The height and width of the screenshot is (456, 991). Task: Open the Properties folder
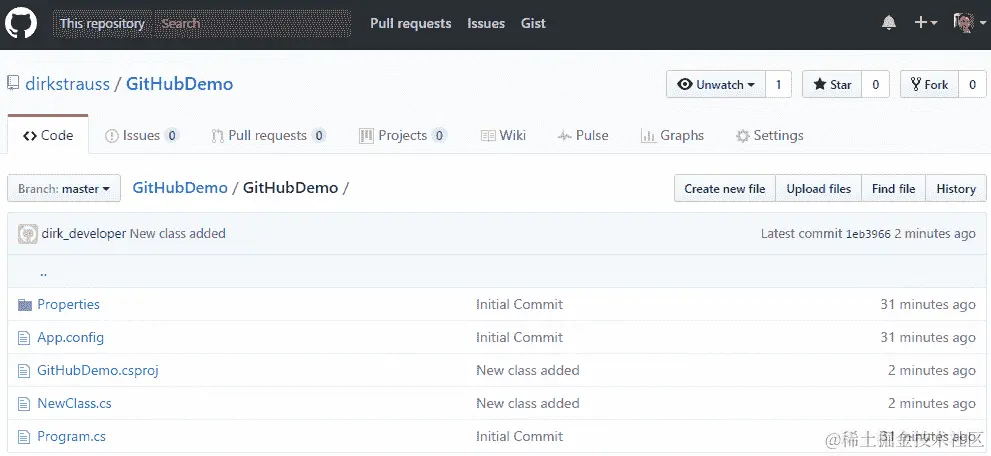tap(68, 304)
